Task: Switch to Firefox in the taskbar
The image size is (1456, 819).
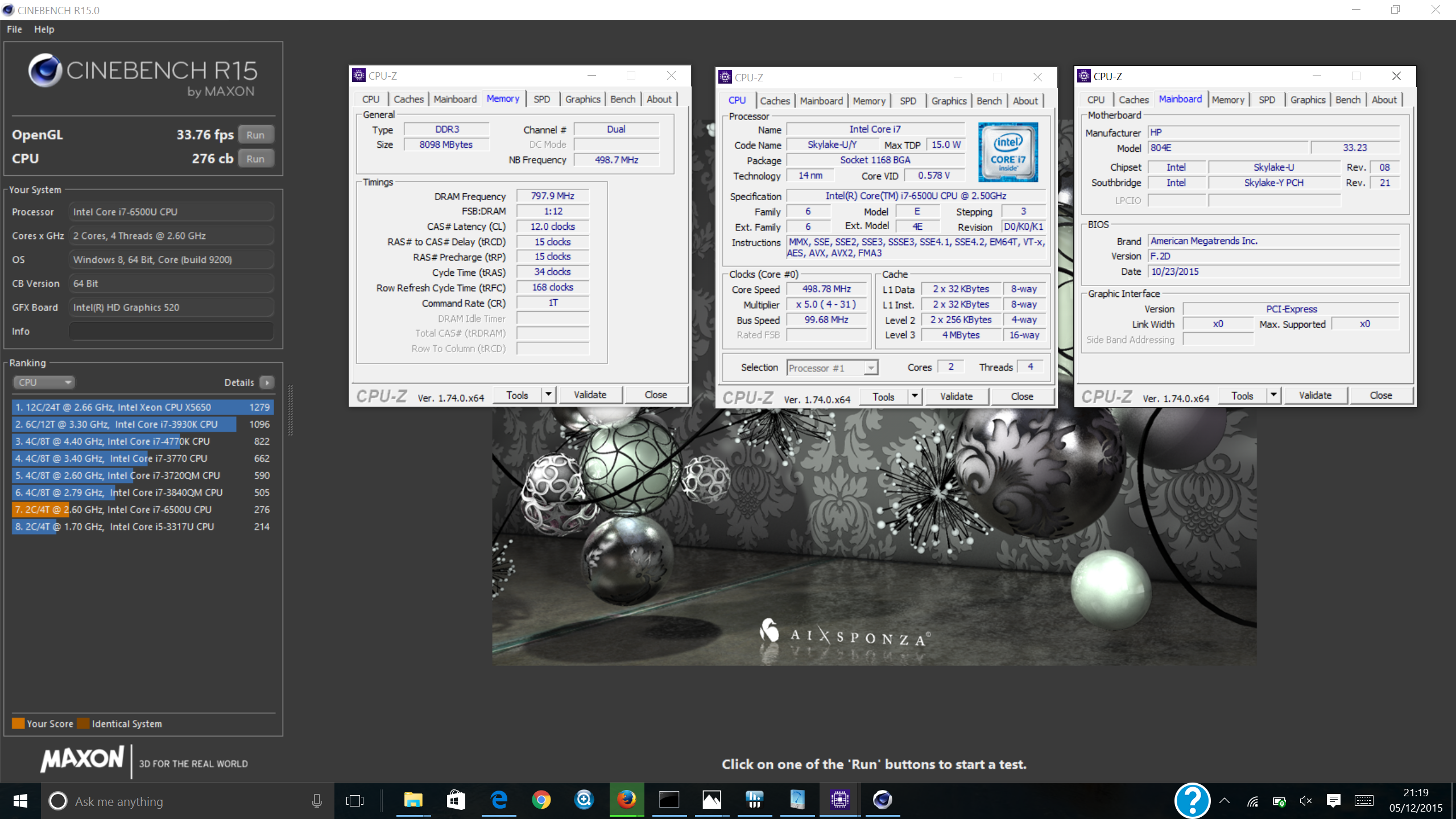Action: [x=627, y=800]
